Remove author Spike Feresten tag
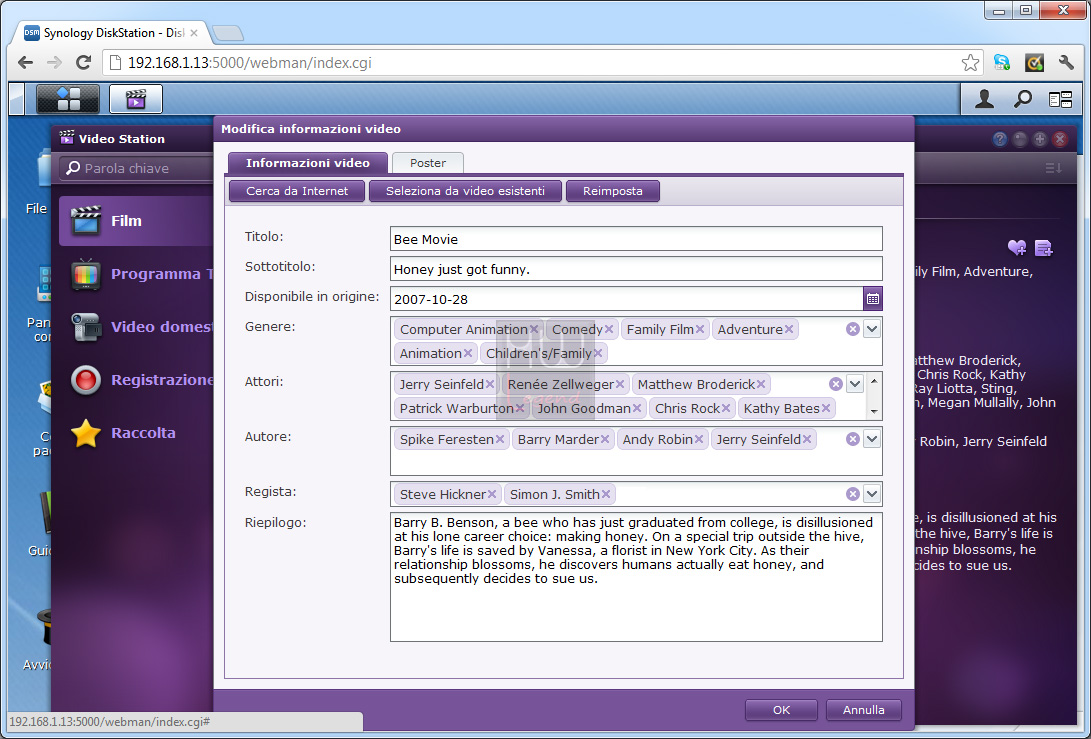 [x=500, y=439]
